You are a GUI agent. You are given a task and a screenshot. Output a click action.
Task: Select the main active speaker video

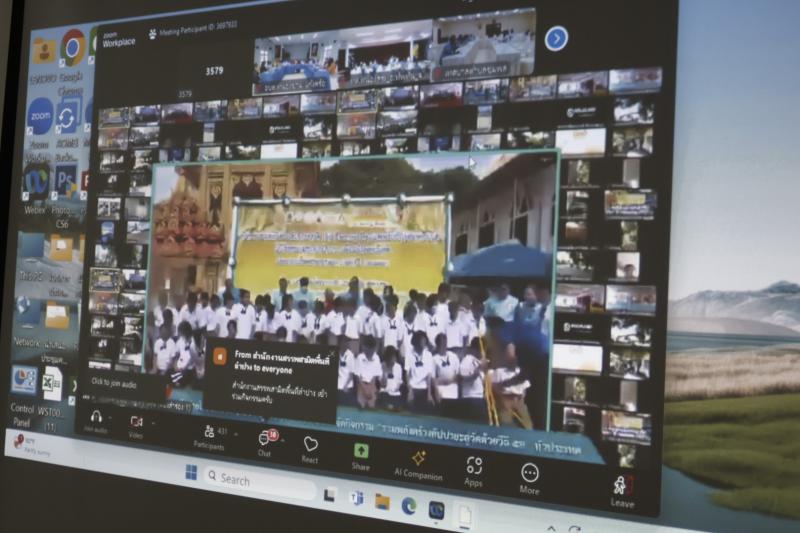click(x=352, y=291)
